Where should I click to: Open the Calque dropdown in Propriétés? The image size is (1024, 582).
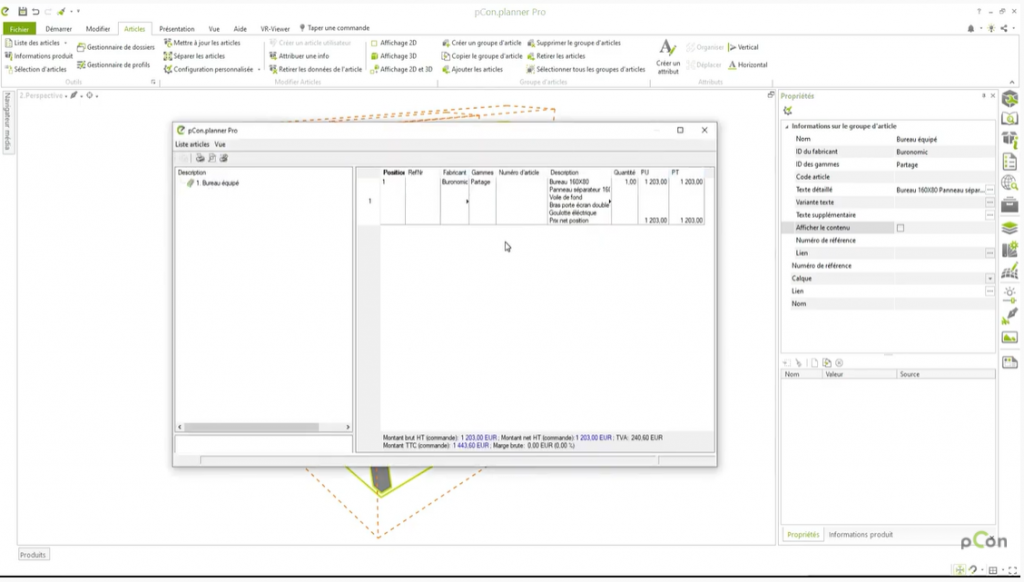[990, 279]
